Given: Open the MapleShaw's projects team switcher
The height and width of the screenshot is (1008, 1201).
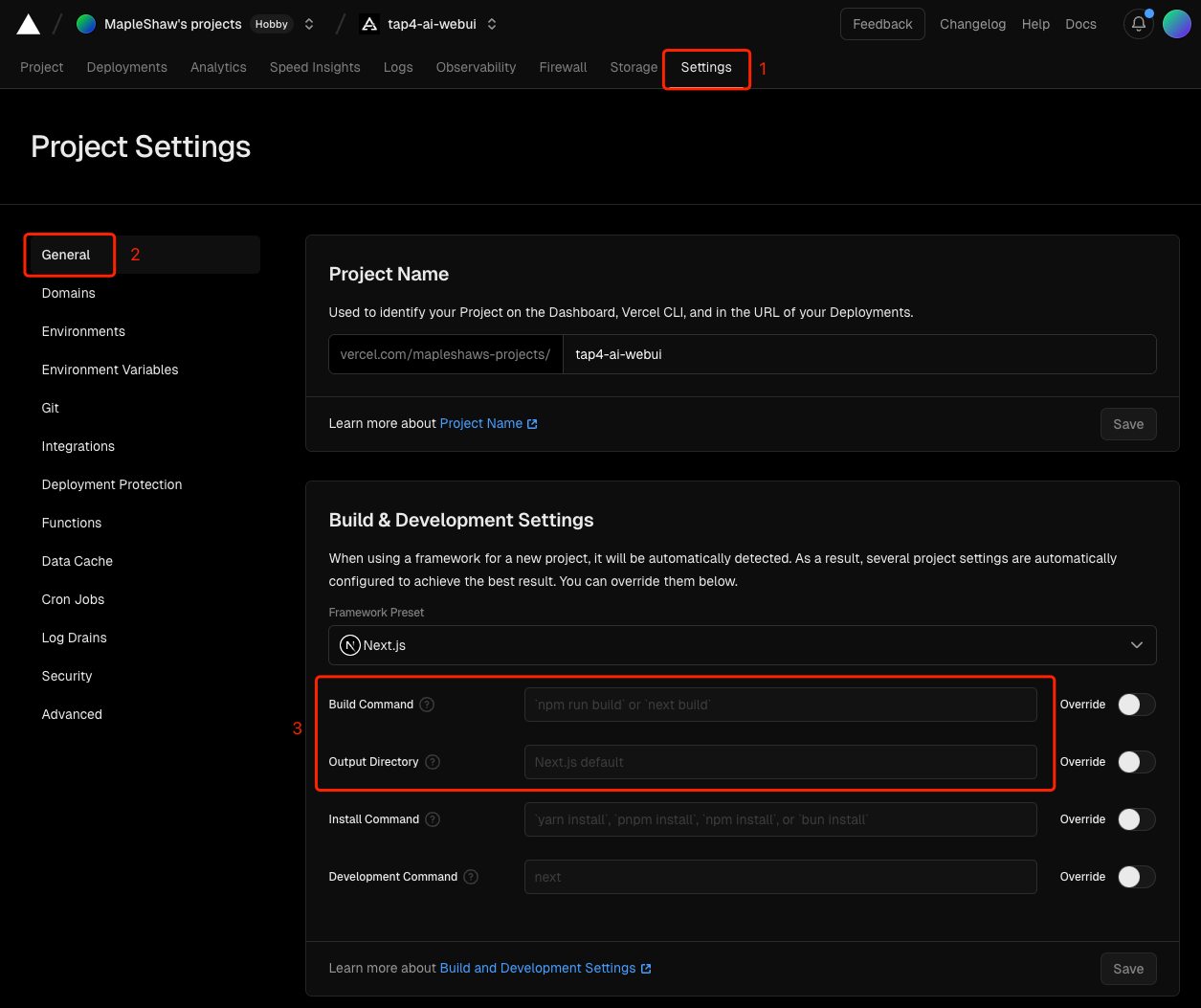Looking at the screenshot, I should (309, 25).
